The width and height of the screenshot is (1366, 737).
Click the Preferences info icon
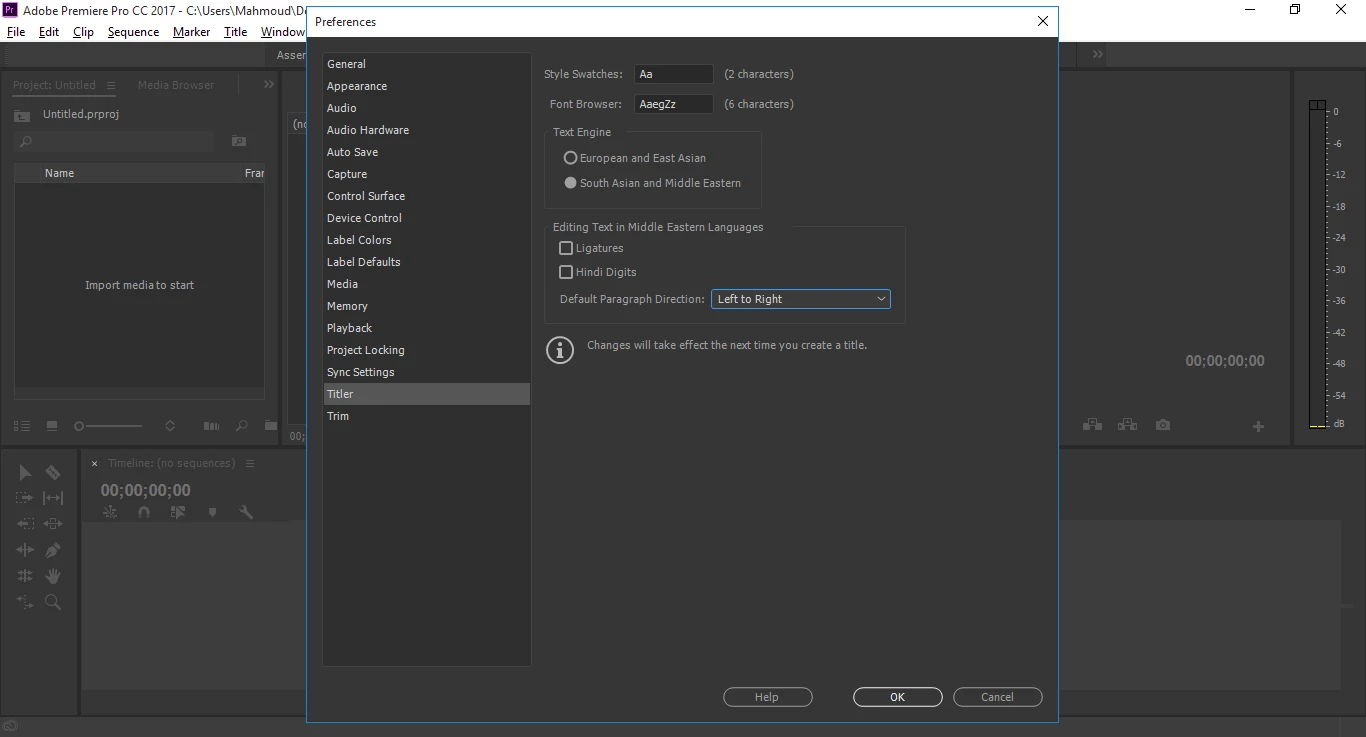(560, 350)
